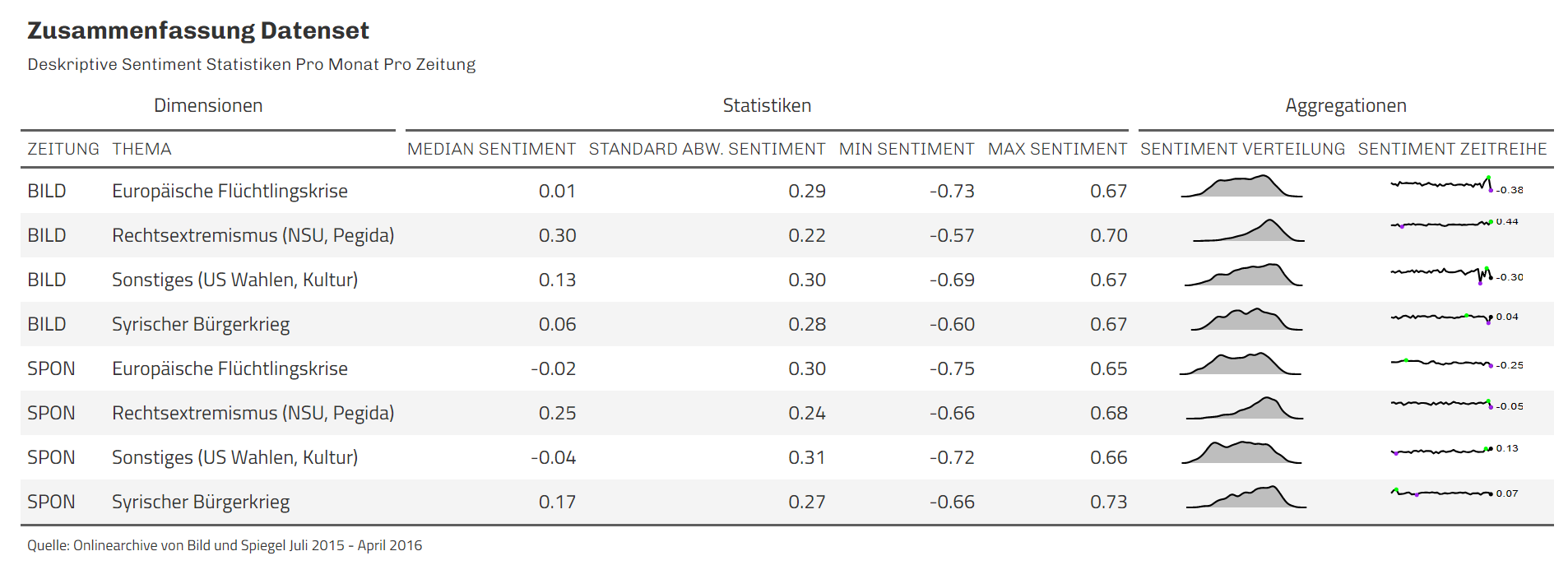This screenshot has height=565, width=1568.
Task: Select the SPON Sonstiges sentiment distribution chart
Action: pos(1241,453)
